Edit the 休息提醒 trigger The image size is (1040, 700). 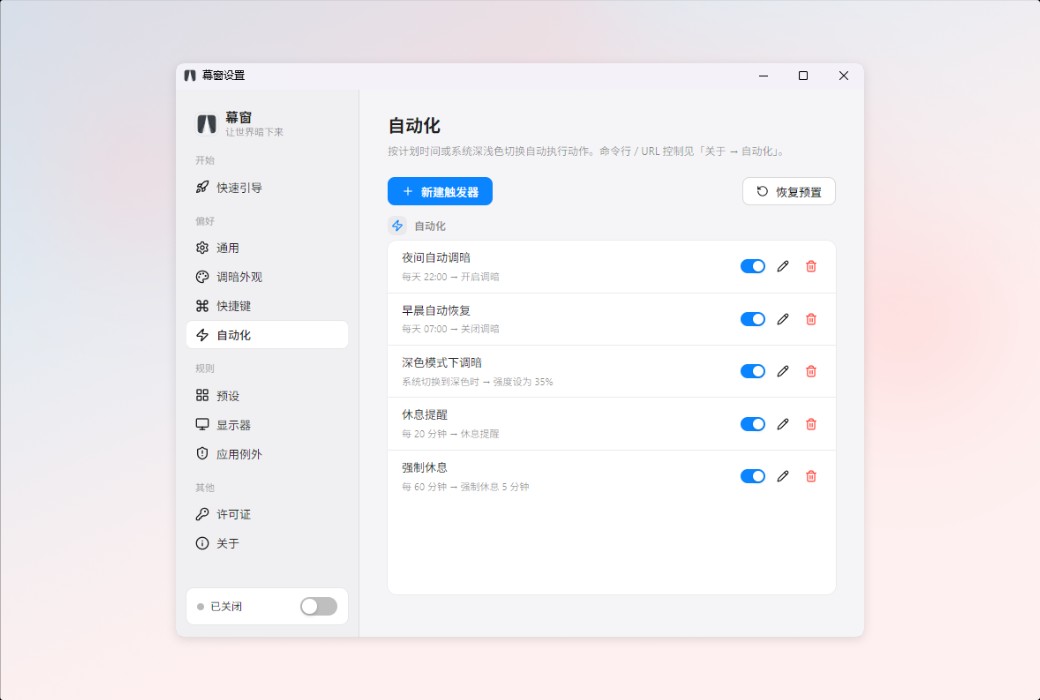[x=783, y=424]
